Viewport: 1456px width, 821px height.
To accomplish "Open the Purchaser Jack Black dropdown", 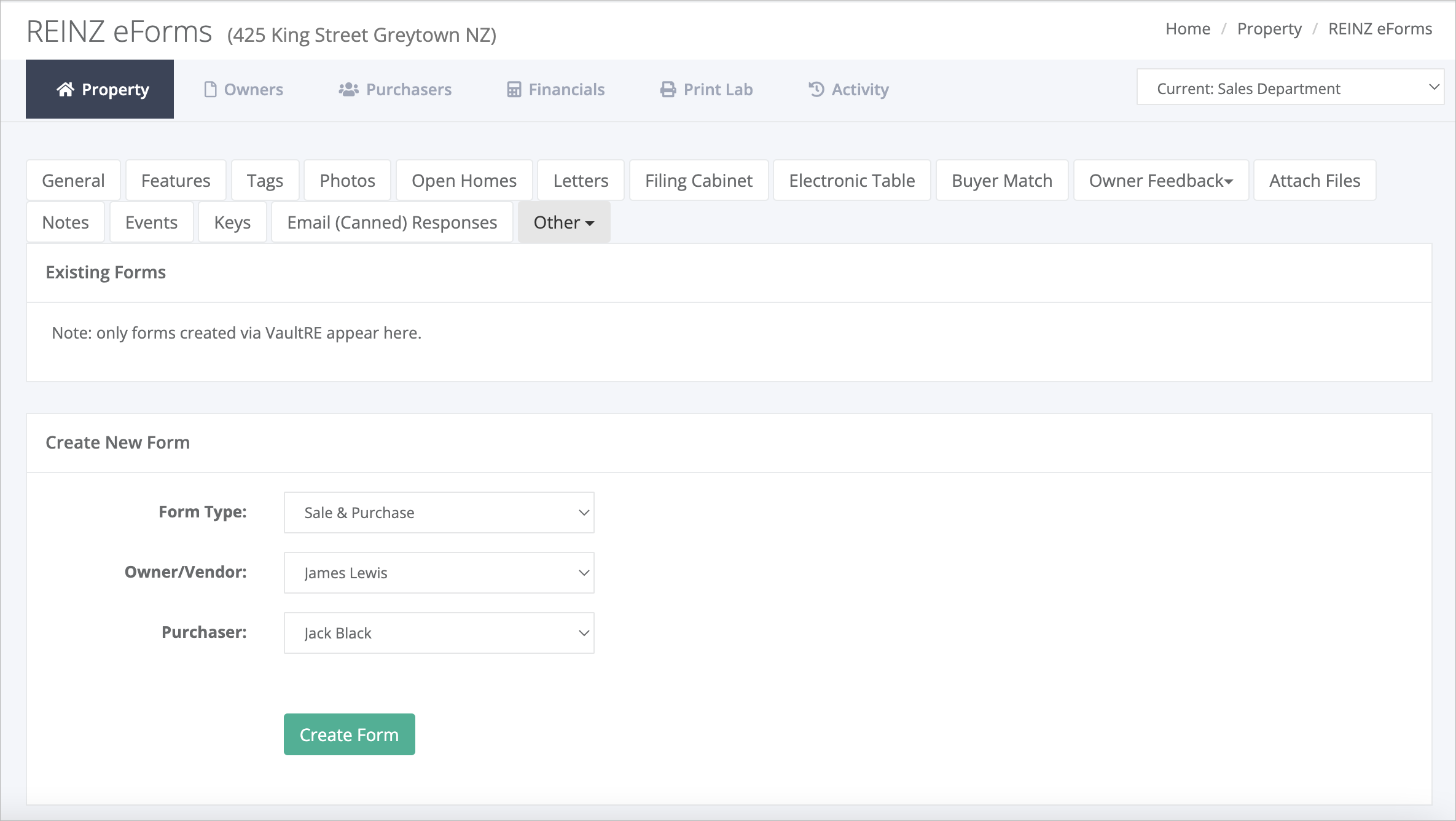I will (x=439, y=633).
